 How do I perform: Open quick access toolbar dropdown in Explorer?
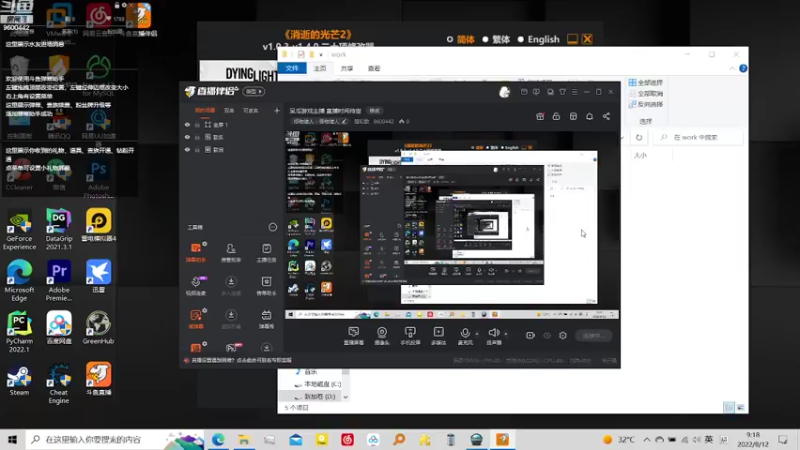point(321,55)
